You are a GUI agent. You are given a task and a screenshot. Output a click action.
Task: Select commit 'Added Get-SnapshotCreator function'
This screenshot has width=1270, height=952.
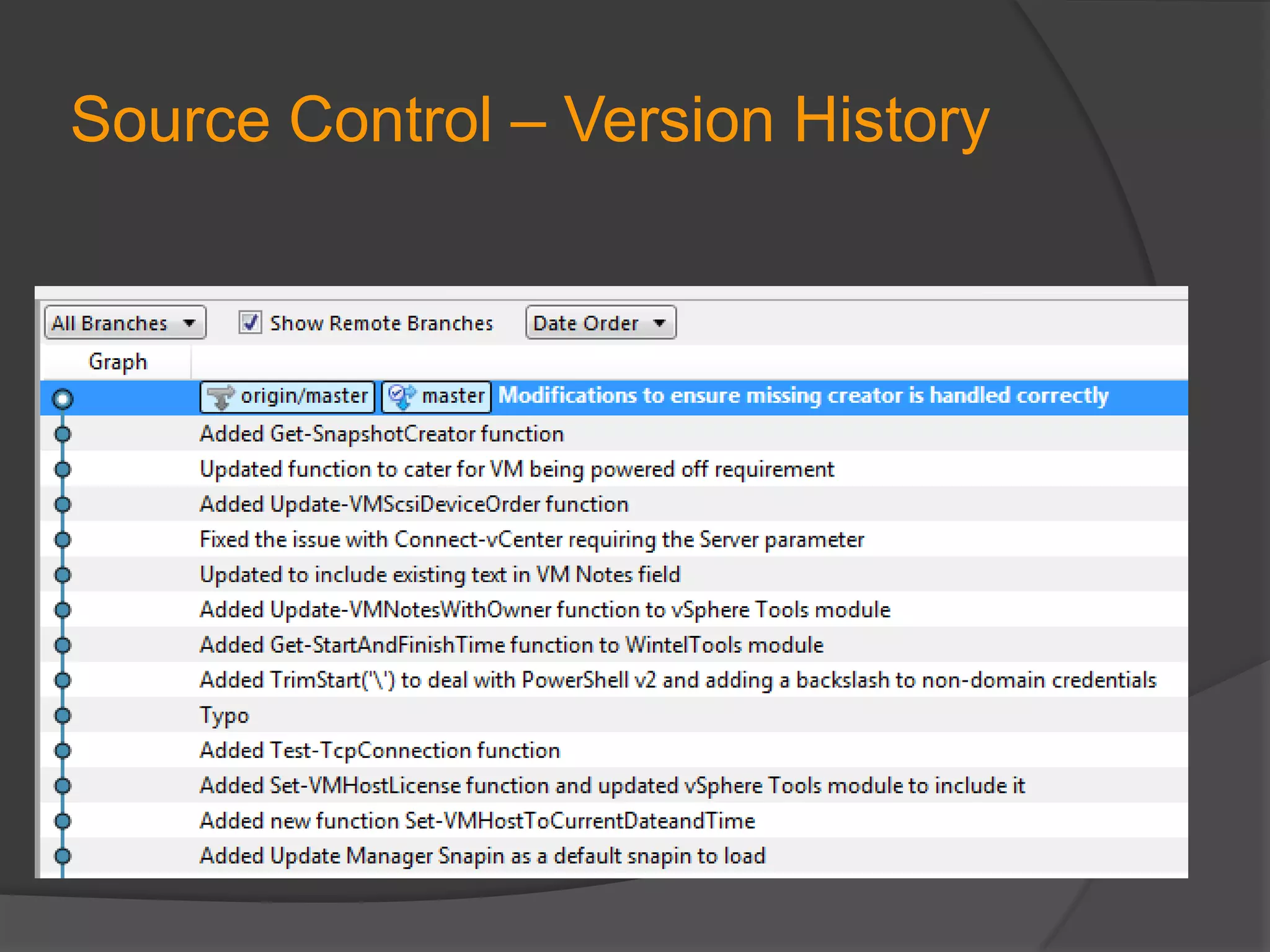click(x=614, y=434)
